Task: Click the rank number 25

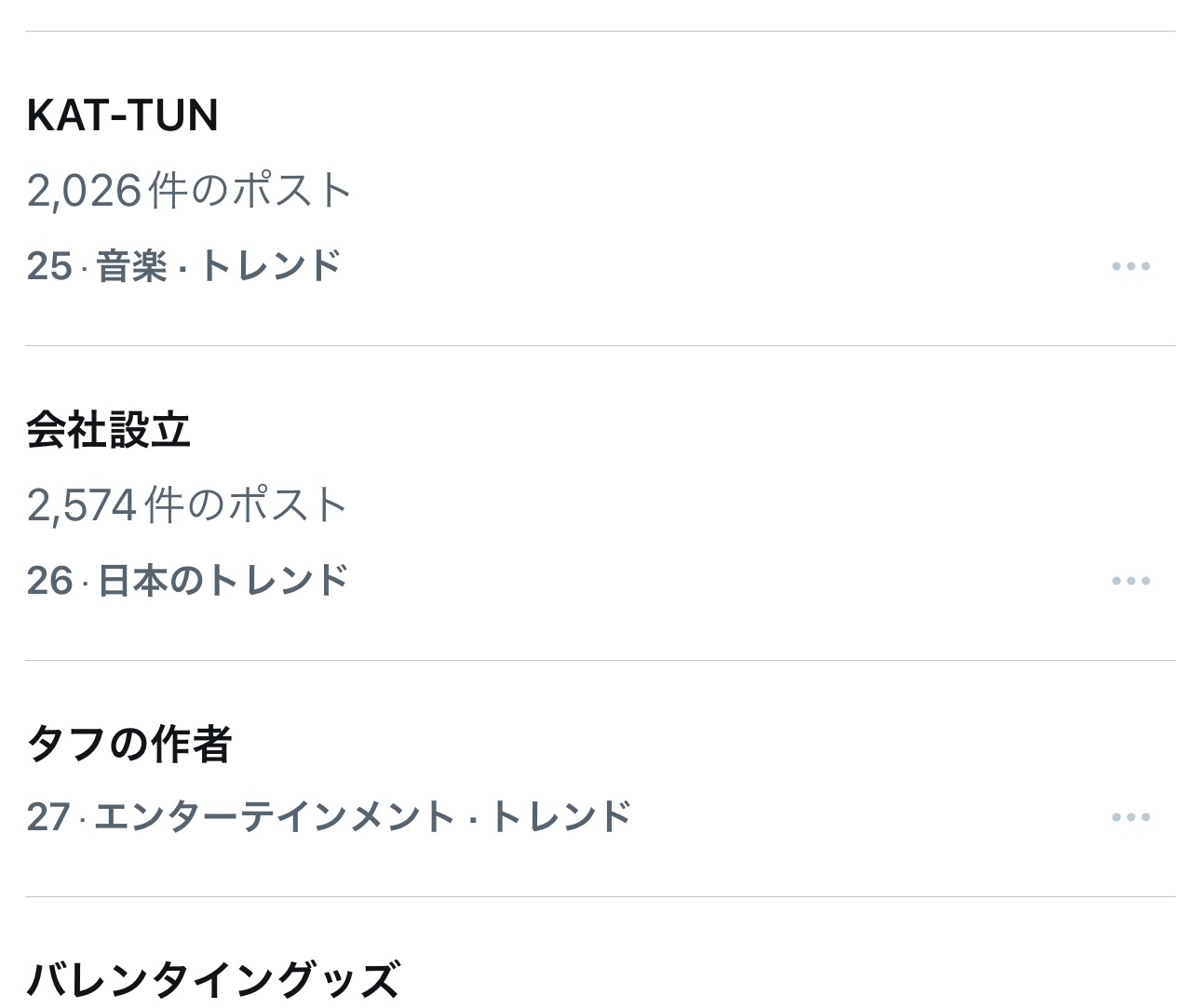Action: click(x=49, y=266)
